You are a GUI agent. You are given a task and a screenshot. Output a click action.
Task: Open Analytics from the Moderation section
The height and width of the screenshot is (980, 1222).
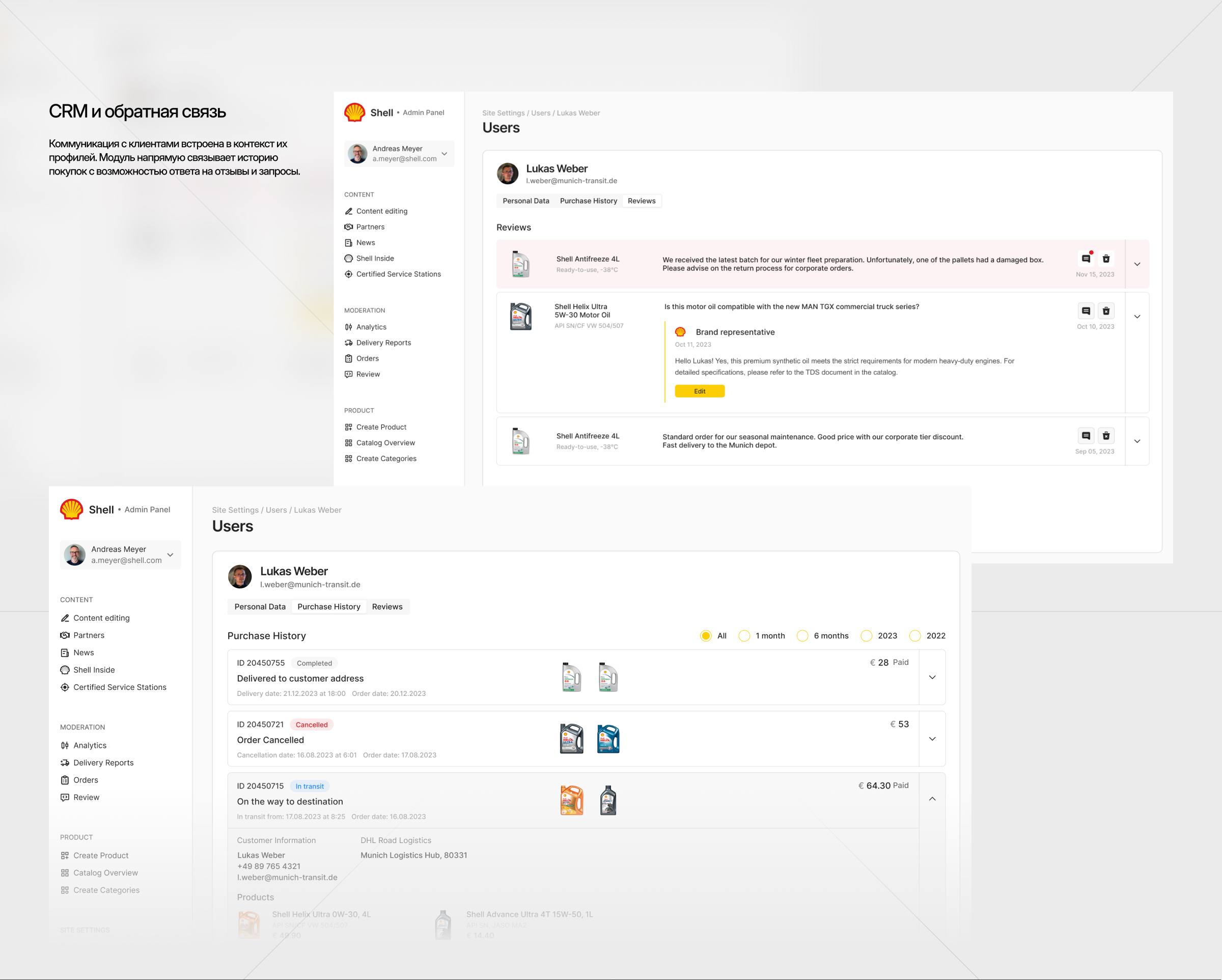372,326
